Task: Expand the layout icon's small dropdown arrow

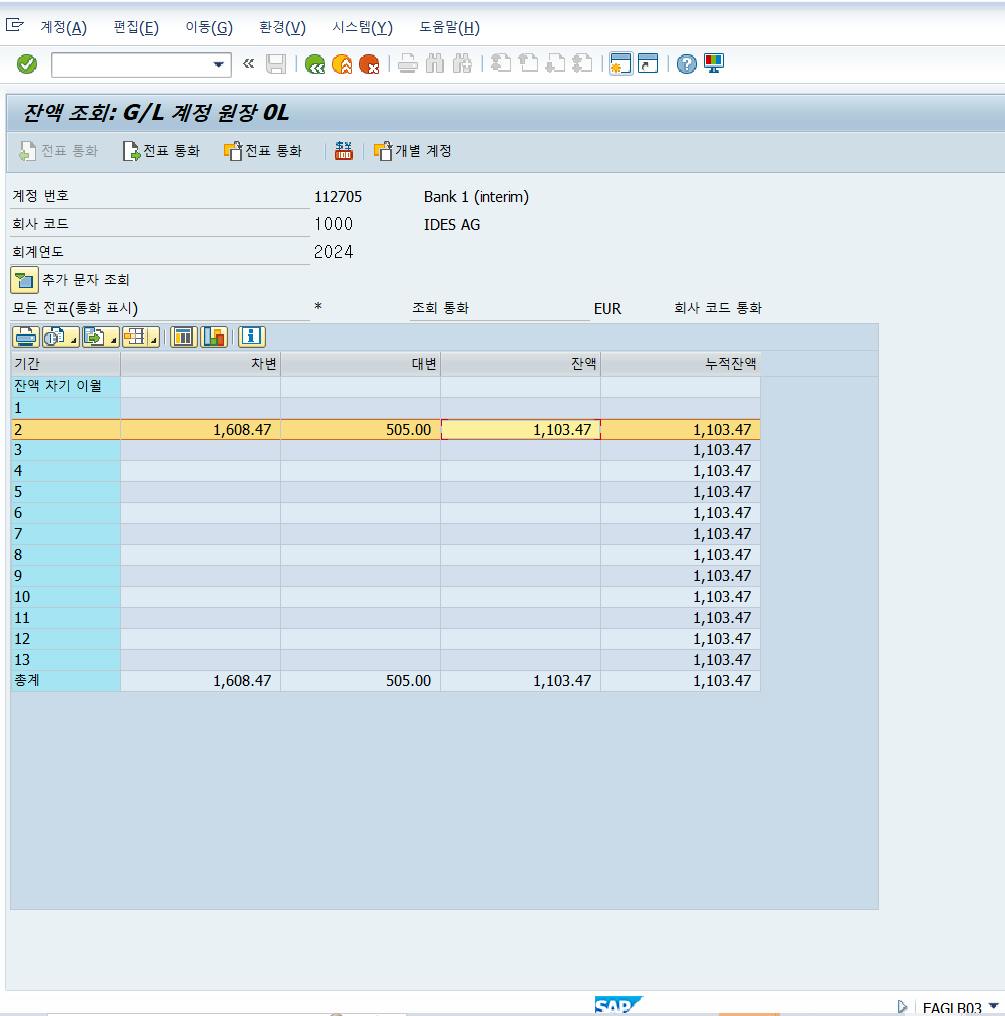Action: pos(154,338)
